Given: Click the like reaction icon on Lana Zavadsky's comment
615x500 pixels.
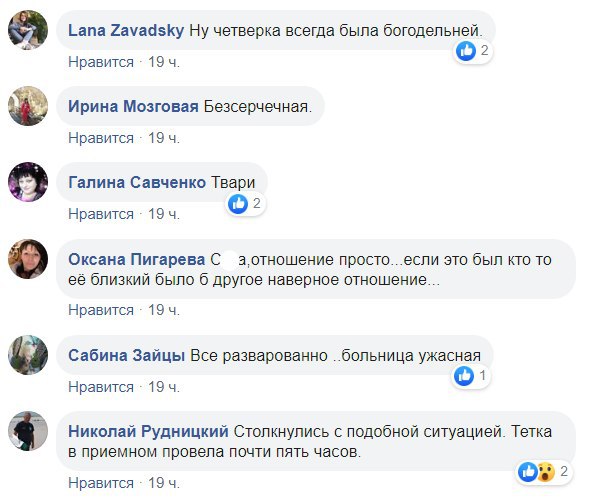Looking at the screenshot, I should click(466, 51).
